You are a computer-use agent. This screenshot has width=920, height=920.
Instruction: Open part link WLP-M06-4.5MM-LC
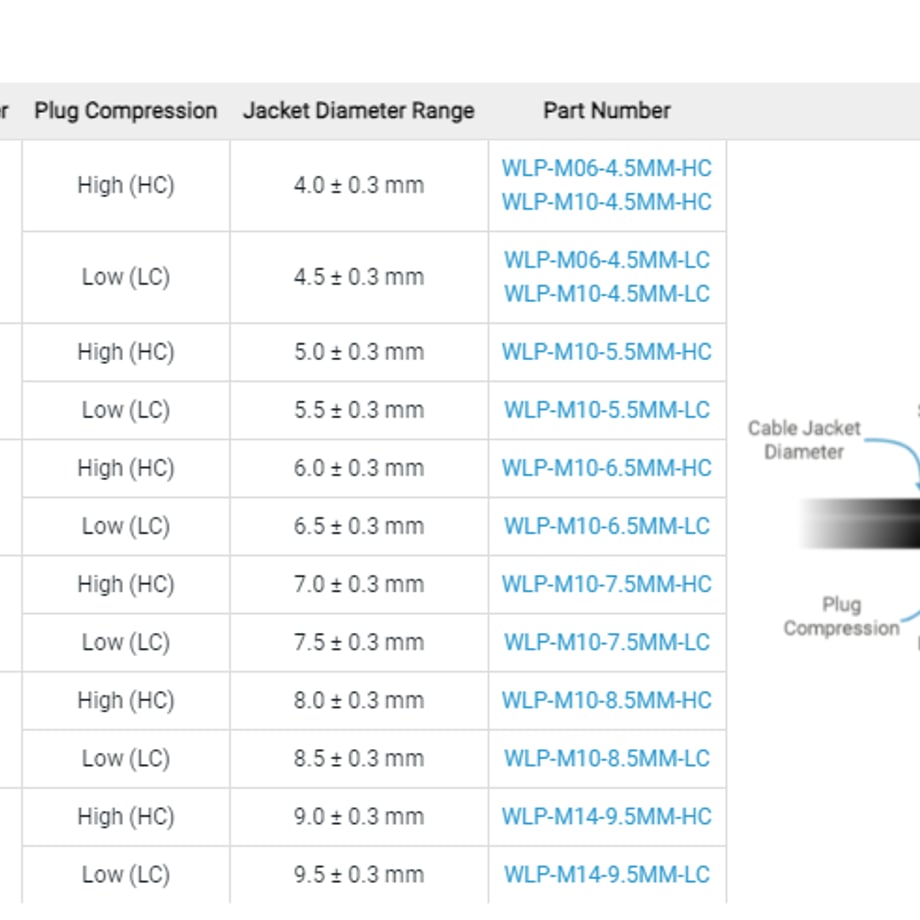[607, 260]
